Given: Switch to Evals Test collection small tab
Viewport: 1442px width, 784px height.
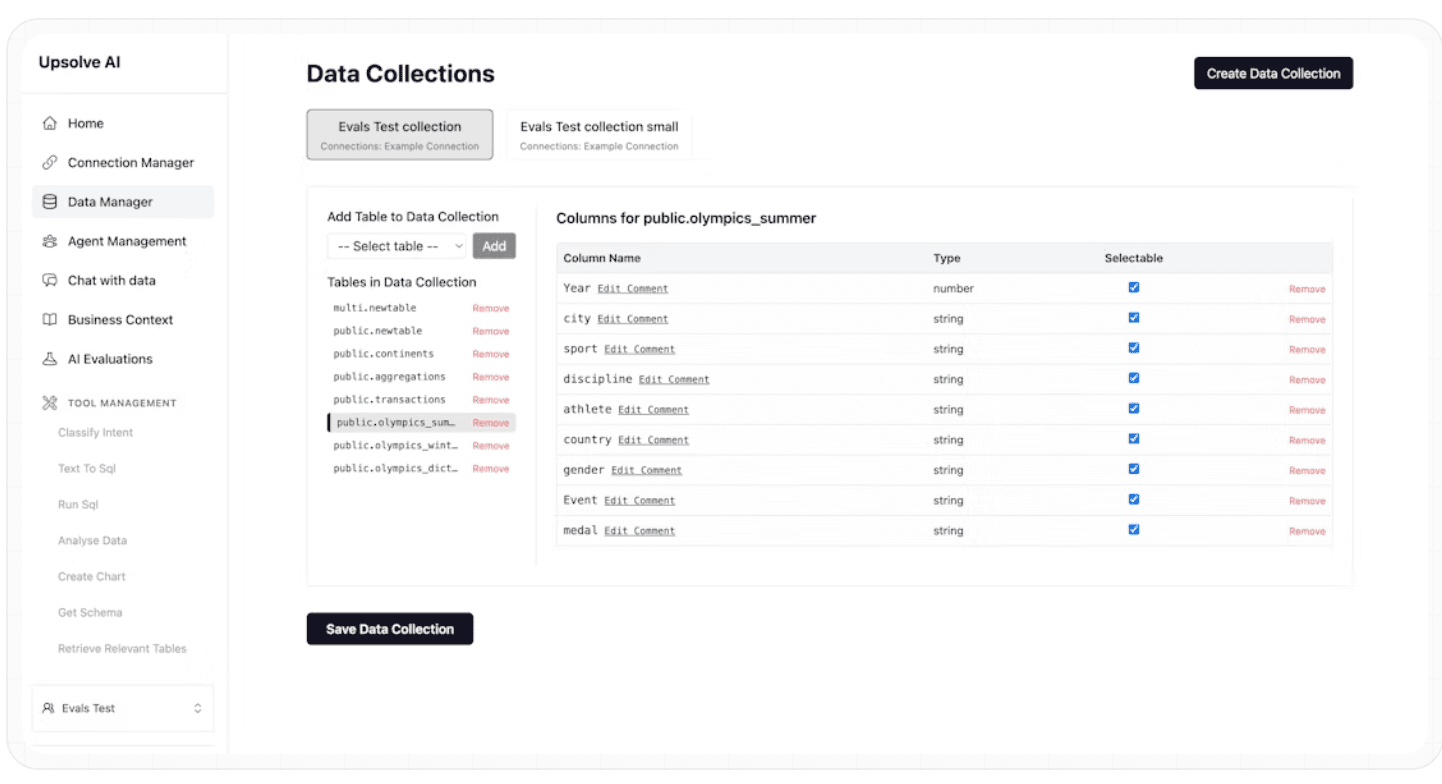Looking at the screenshot, I should click(598, 134).
